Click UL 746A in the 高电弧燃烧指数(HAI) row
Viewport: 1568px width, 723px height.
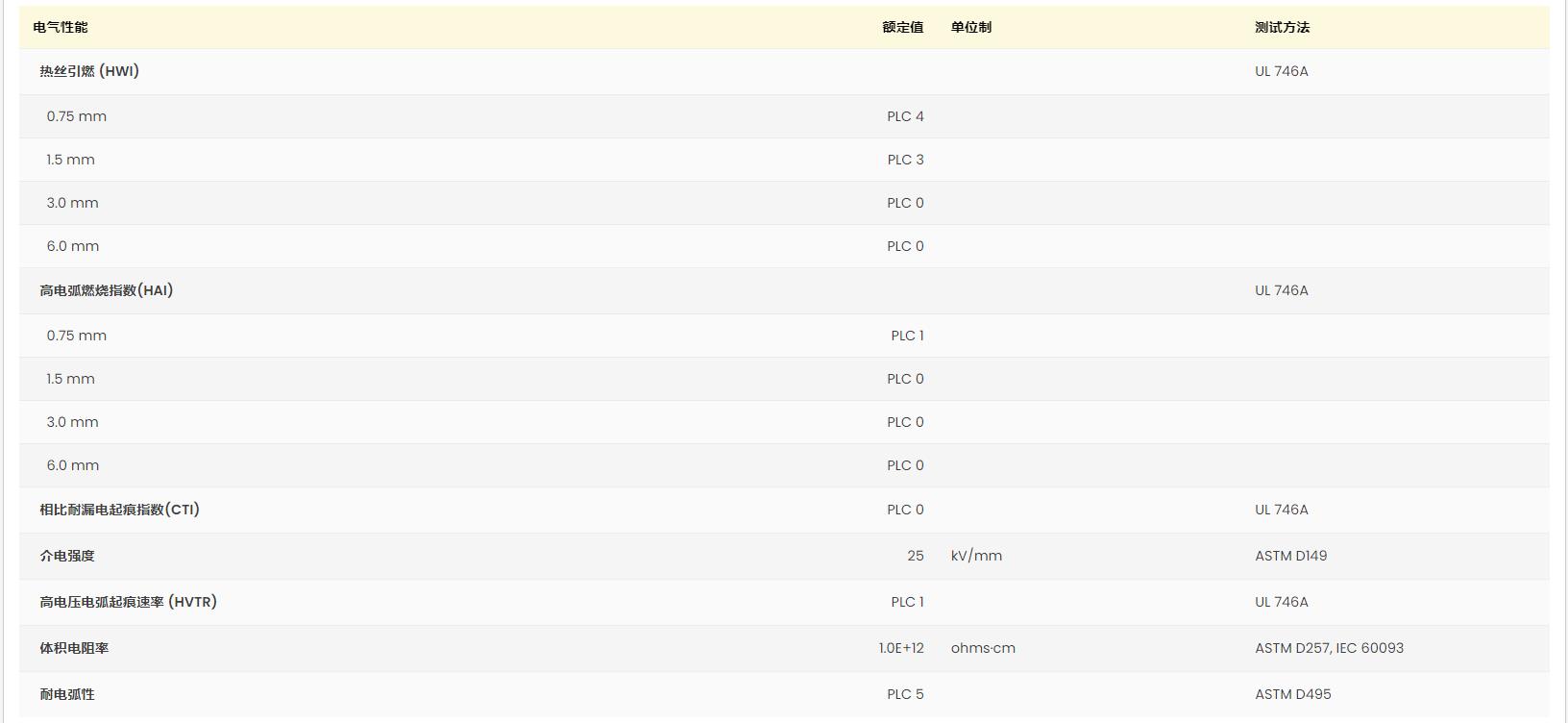coord(1282,290)
